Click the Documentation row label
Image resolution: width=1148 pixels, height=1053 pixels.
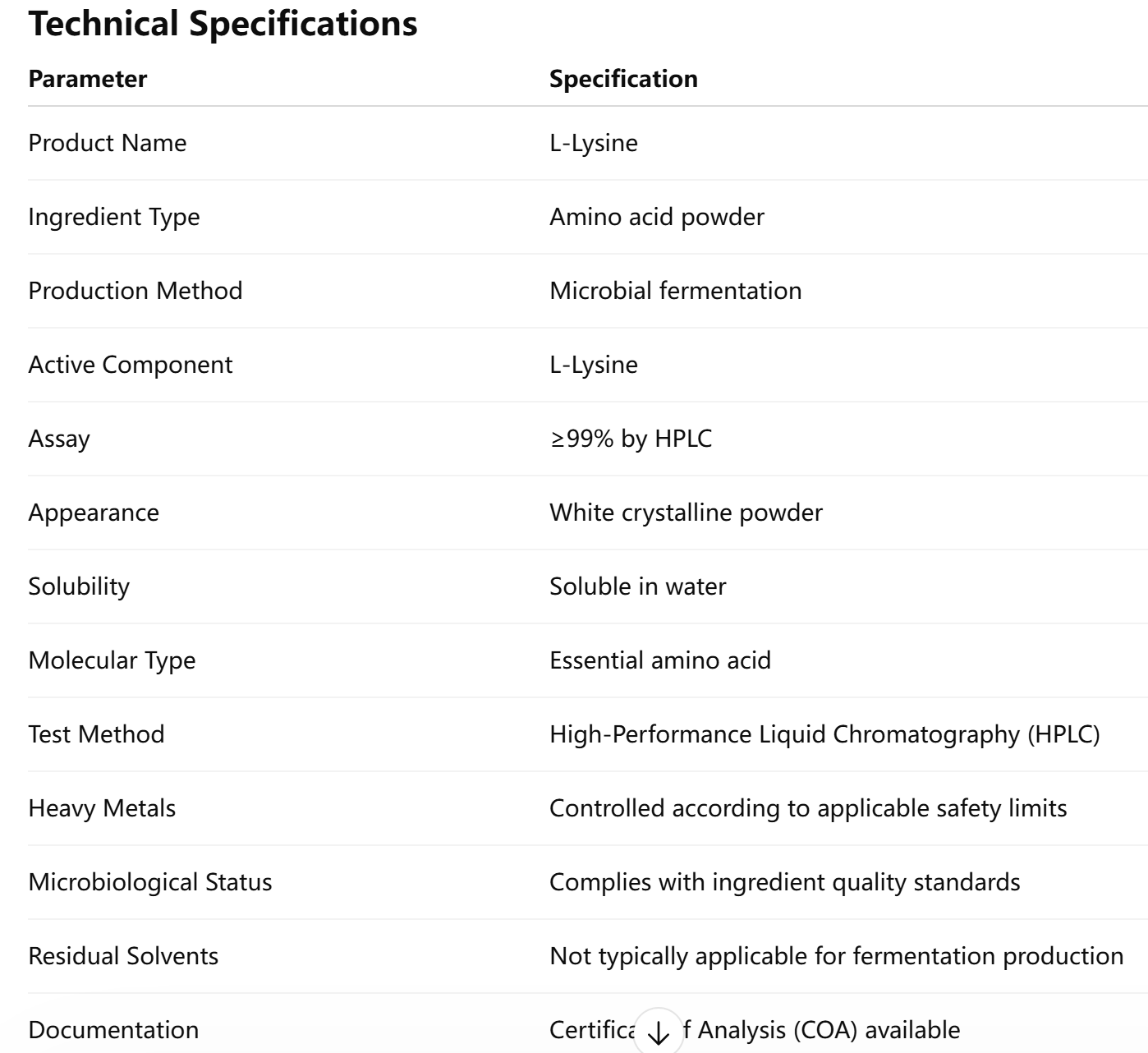[113, 1030]
